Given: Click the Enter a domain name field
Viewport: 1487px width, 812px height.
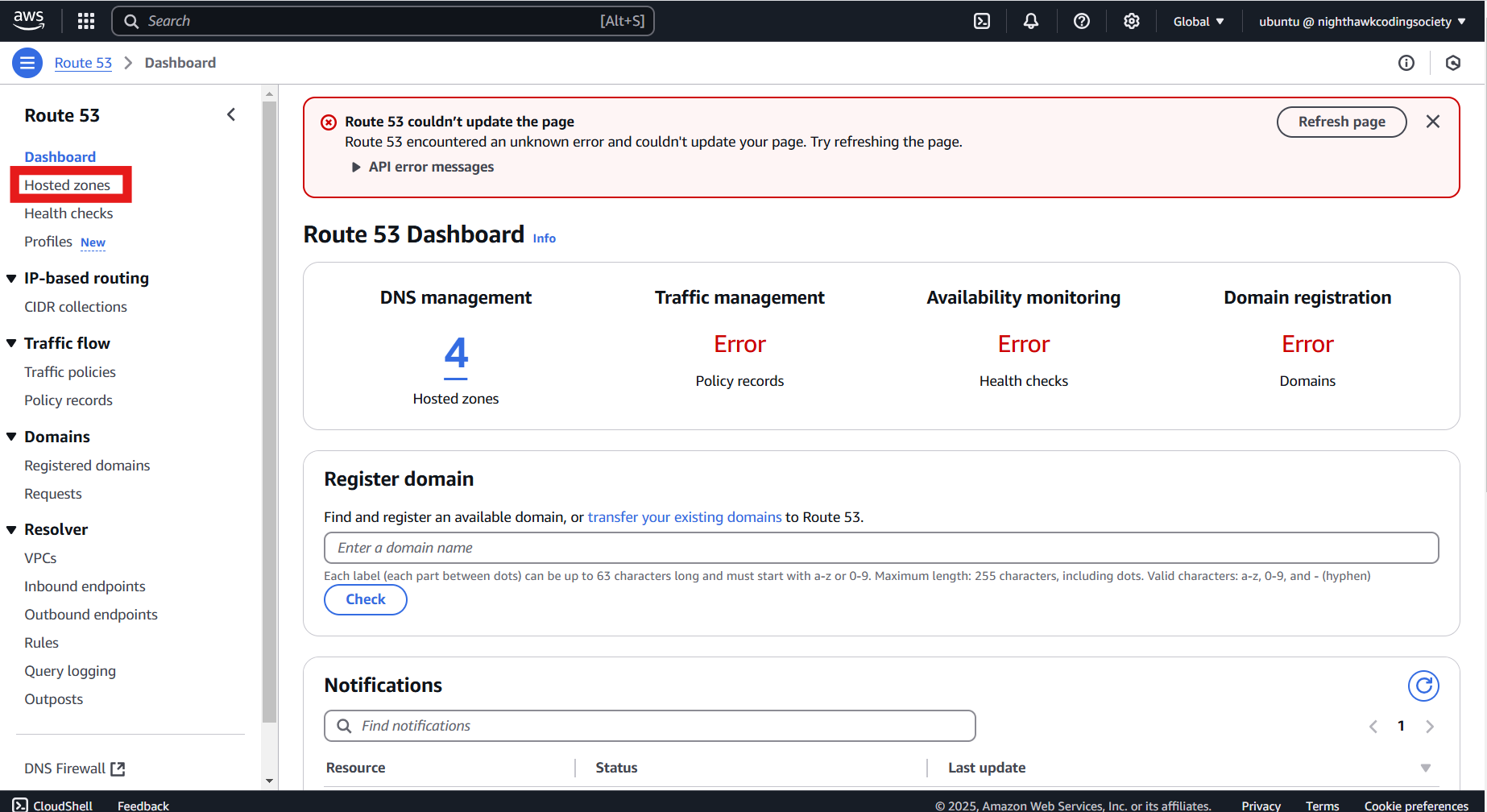Looking at the screenshot, I should 881,548.
